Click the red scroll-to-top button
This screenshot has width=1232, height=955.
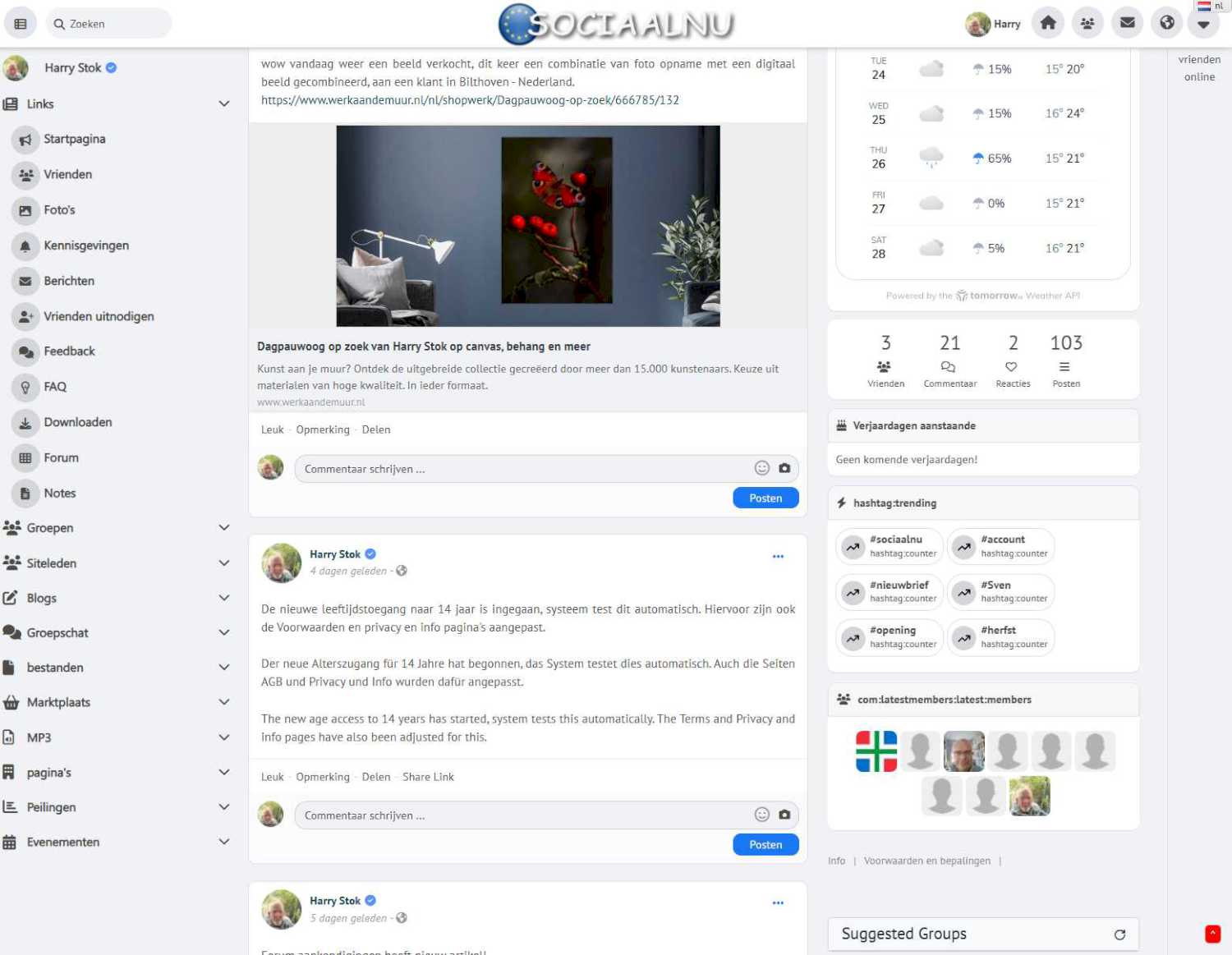point(1212,934)
